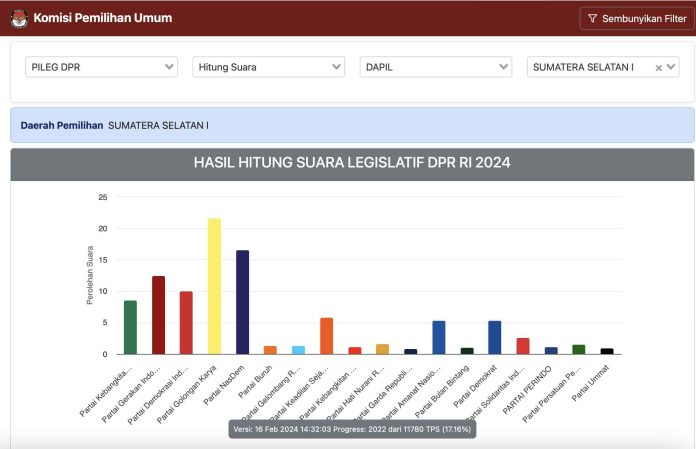
Task: Select the navy PARTAI PERINDO bar
Action: [551, 351]
